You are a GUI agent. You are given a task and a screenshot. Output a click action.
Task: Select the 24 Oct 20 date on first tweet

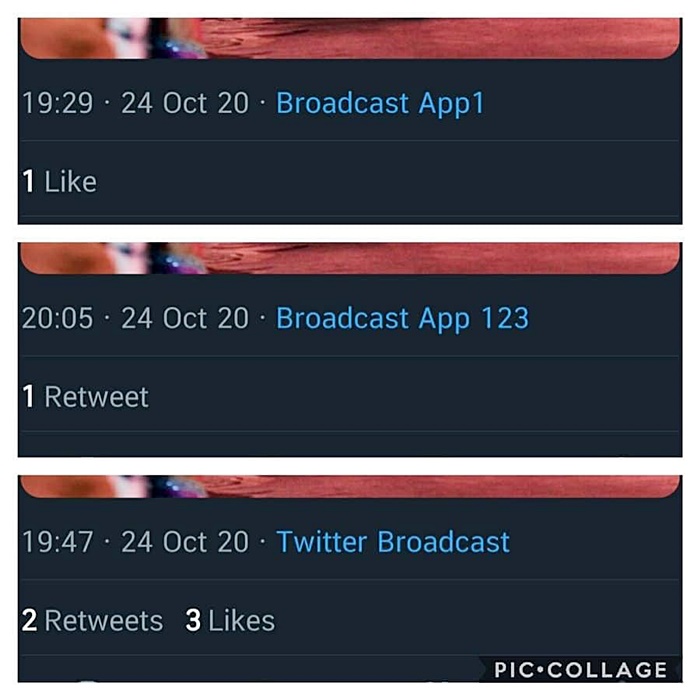[185, 104]
